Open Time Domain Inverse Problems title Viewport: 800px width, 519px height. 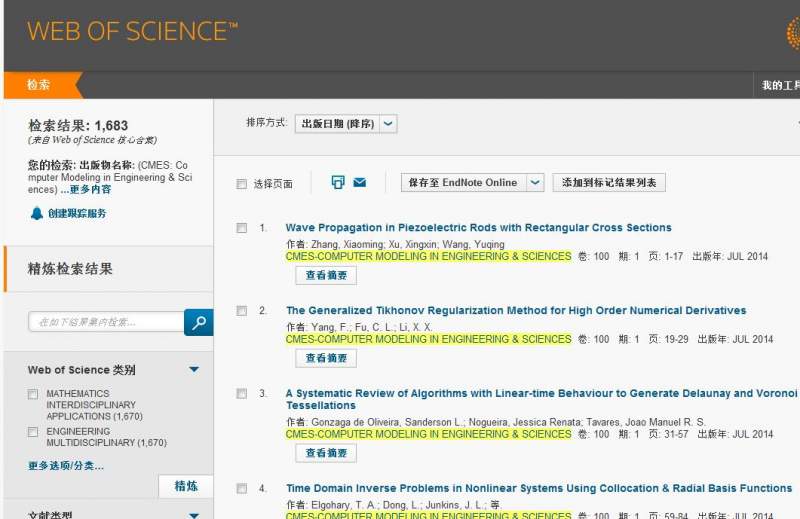pos(539,488)
